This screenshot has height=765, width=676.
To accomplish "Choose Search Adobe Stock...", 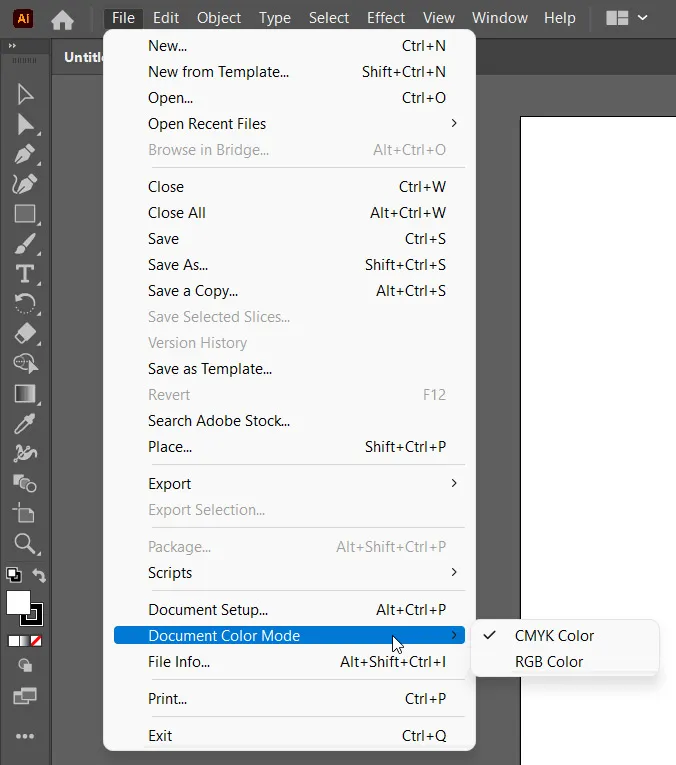I will coord(289,421).
